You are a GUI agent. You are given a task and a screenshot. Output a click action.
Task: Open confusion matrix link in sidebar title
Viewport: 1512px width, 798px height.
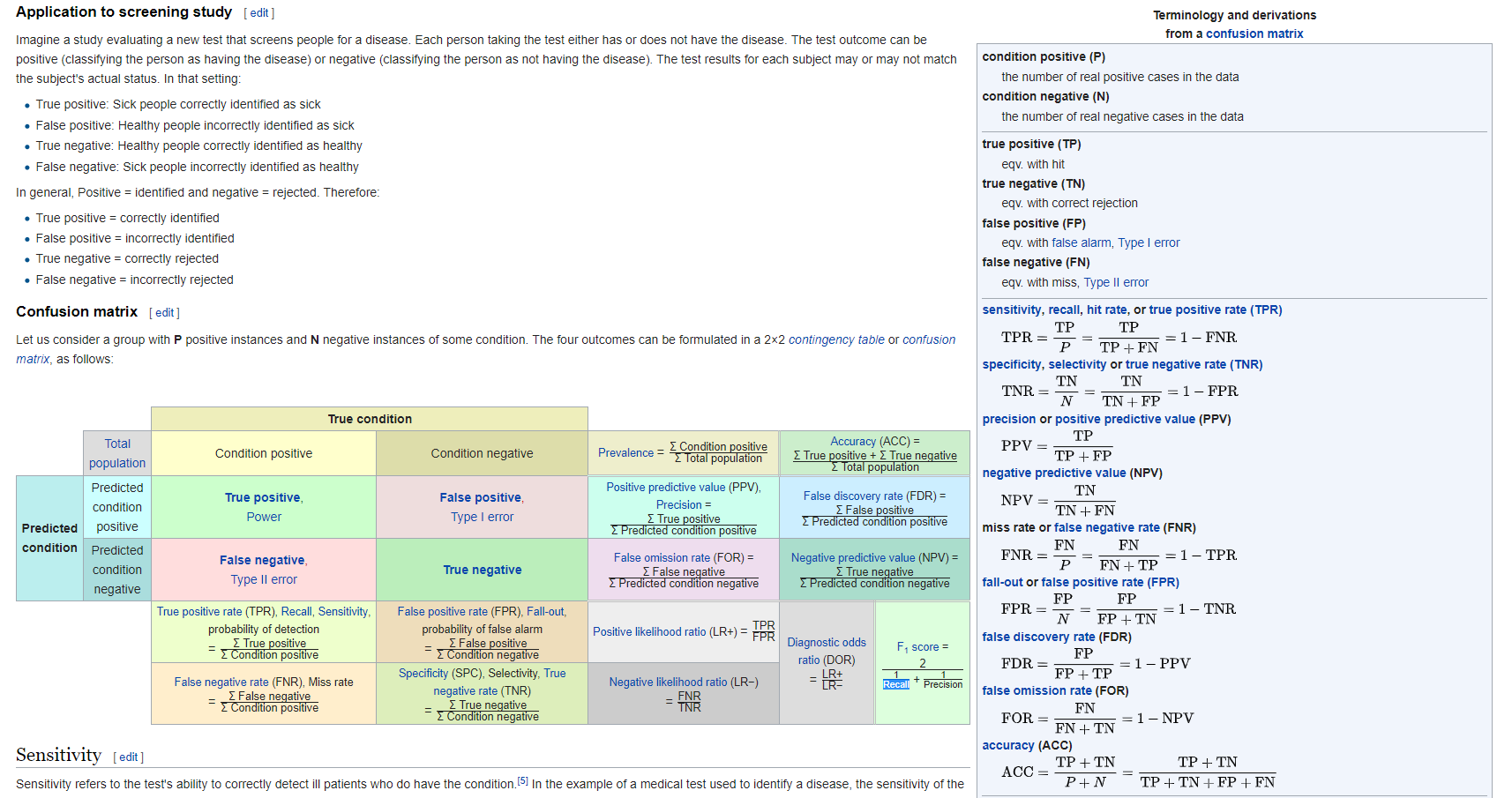(x=1254, y=34)
